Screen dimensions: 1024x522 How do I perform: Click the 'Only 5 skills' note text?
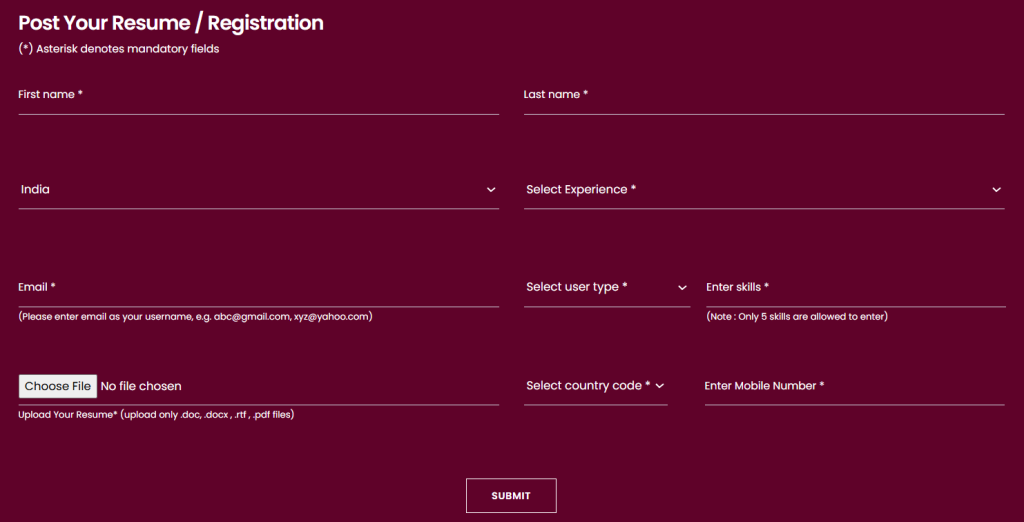pos(797,317)
